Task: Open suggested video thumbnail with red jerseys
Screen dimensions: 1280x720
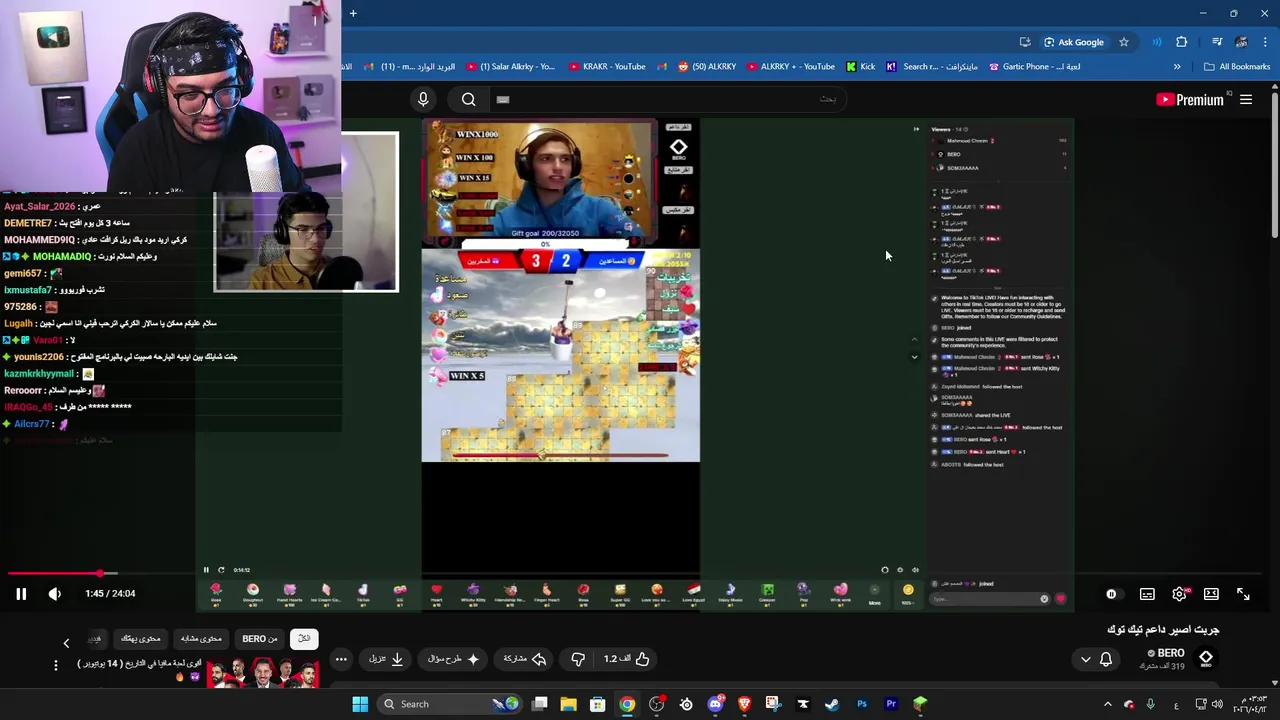Action: [x=263, y=673]
